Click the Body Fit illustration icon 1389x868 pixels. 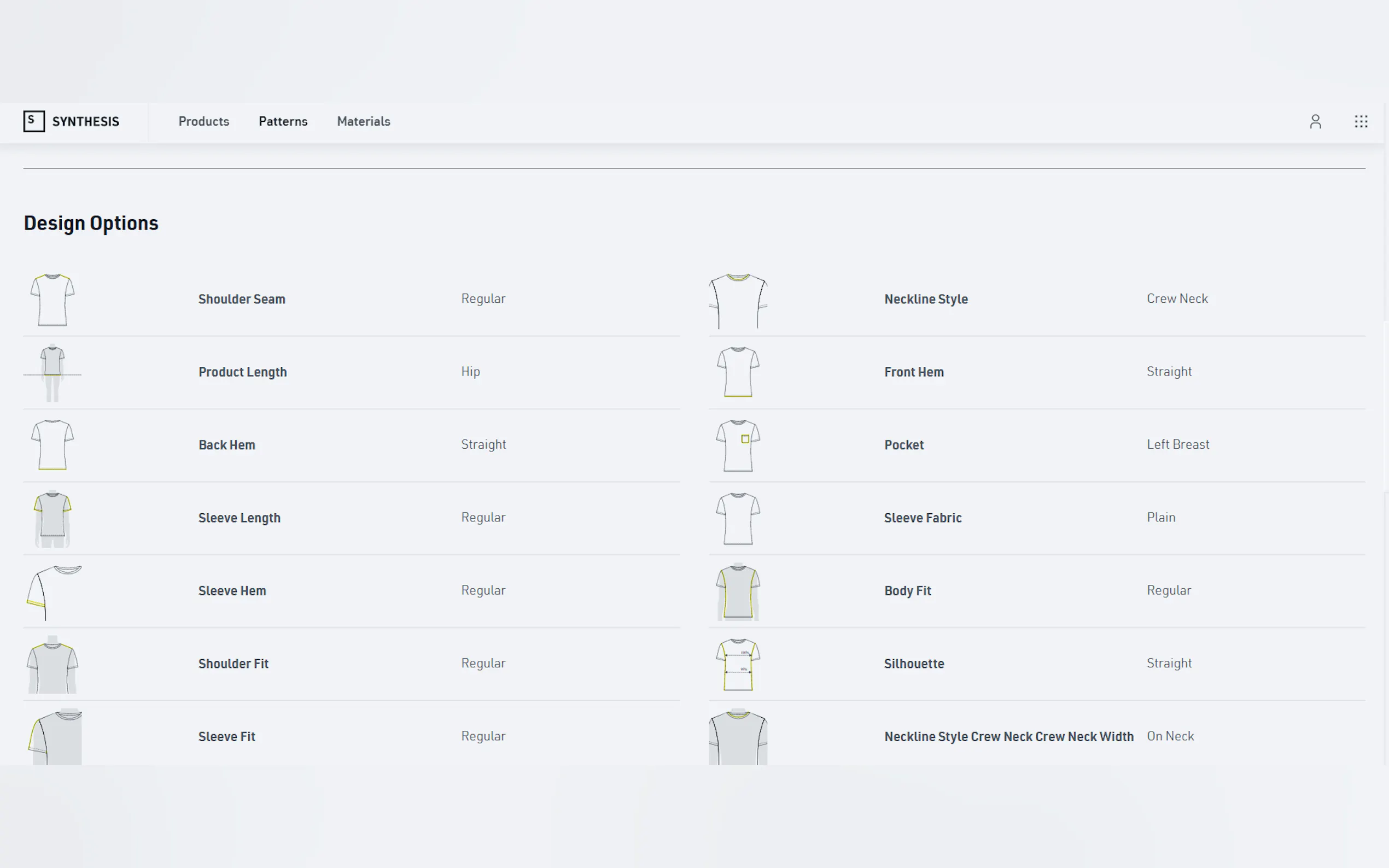tap(738, 592)
